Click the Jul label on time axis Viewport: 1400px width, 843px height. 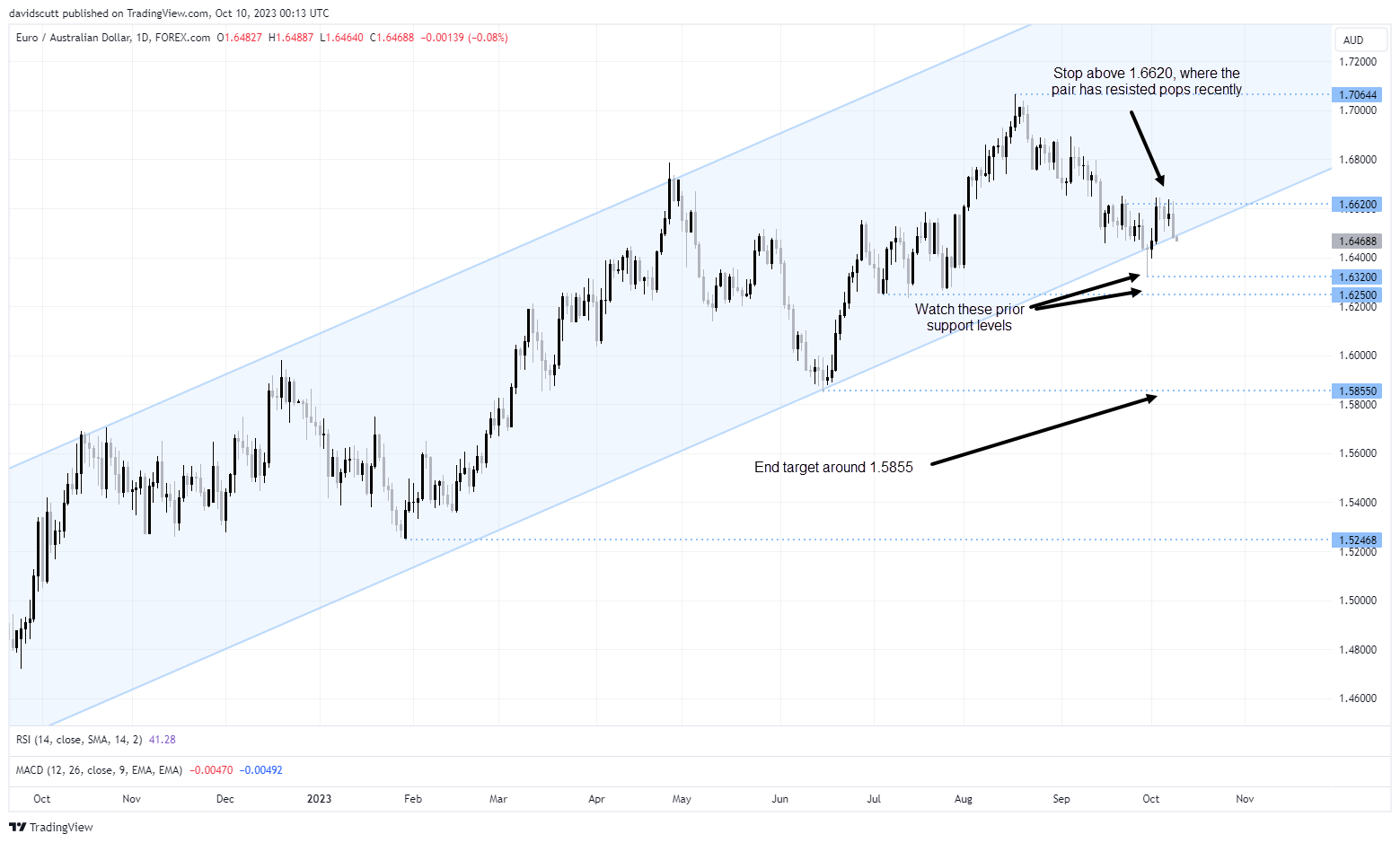[x=874, y=799]
